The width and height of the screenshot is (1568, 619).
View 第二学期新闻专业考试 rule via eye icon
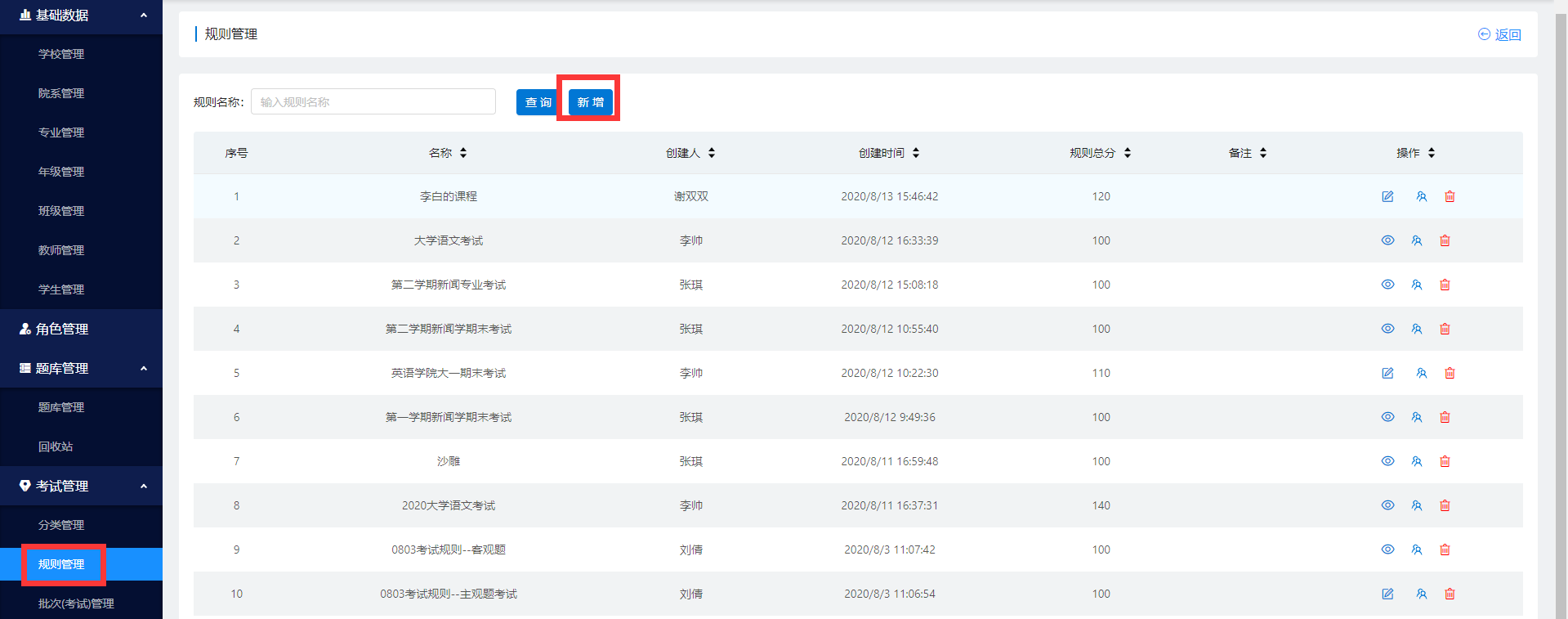click(x=1387, y=285)
